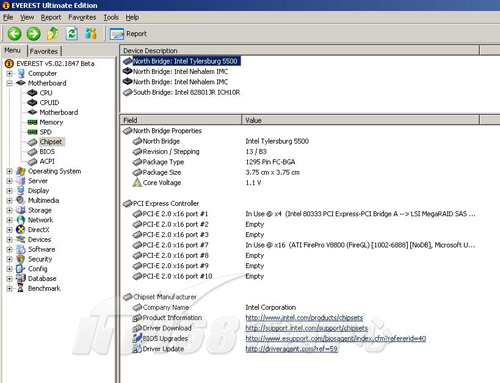Image resolution: width=500 pixels, height=383 pixels.
Task: Switch to the Favorites tab
Action: (44, 51)
